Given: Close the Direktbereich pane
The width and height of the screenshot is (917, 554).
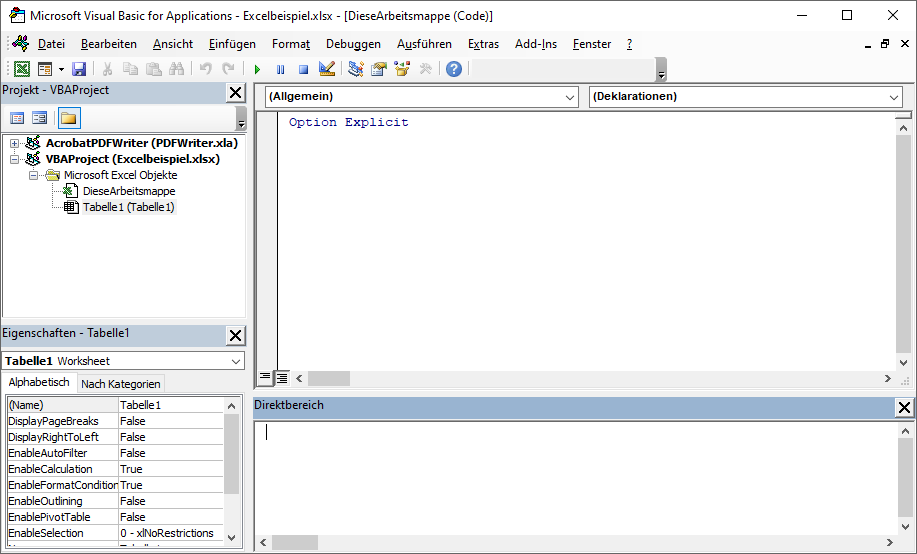Looking at the screenshot, I should click(x=904, y=407).
